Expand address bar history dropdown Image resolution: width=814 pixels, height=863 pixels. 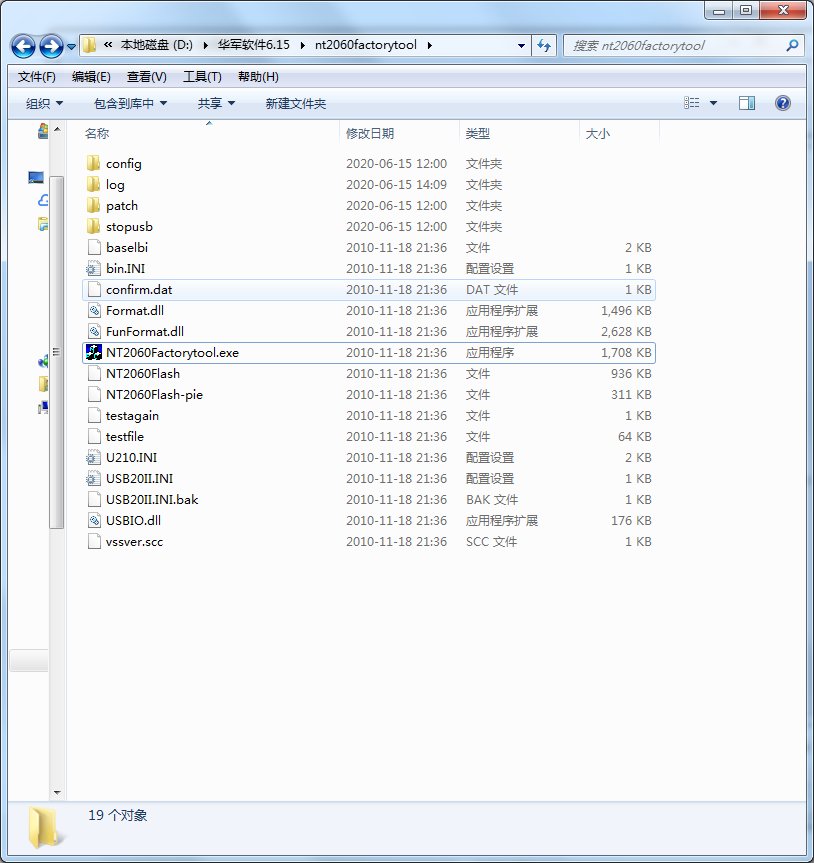521,46
